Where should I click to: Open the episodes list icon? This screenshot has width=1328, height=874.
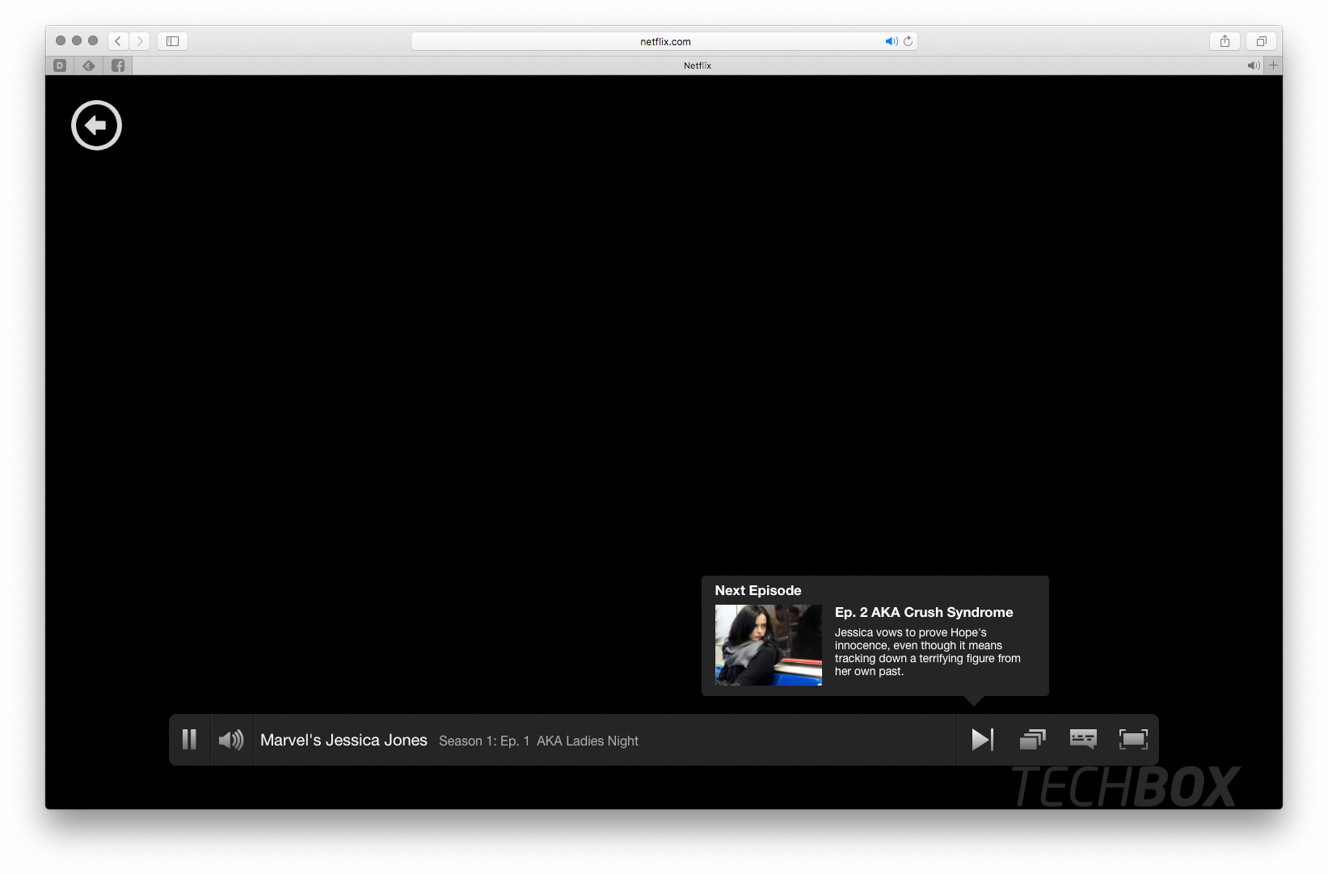pyautogui.click(x=1032, y=739)
